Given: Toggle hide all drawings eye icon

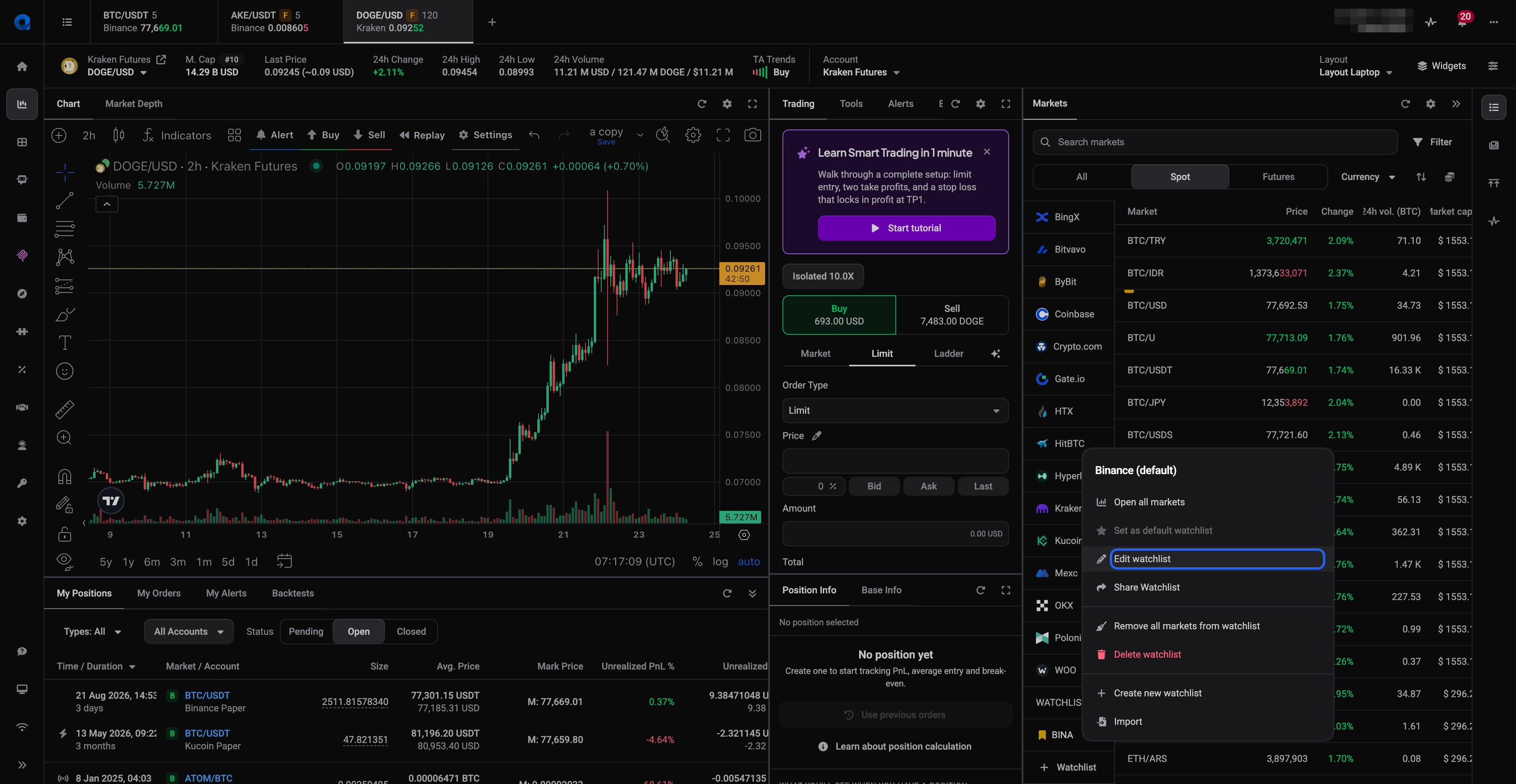Looking at the screenshot, I should pos(65,561).
